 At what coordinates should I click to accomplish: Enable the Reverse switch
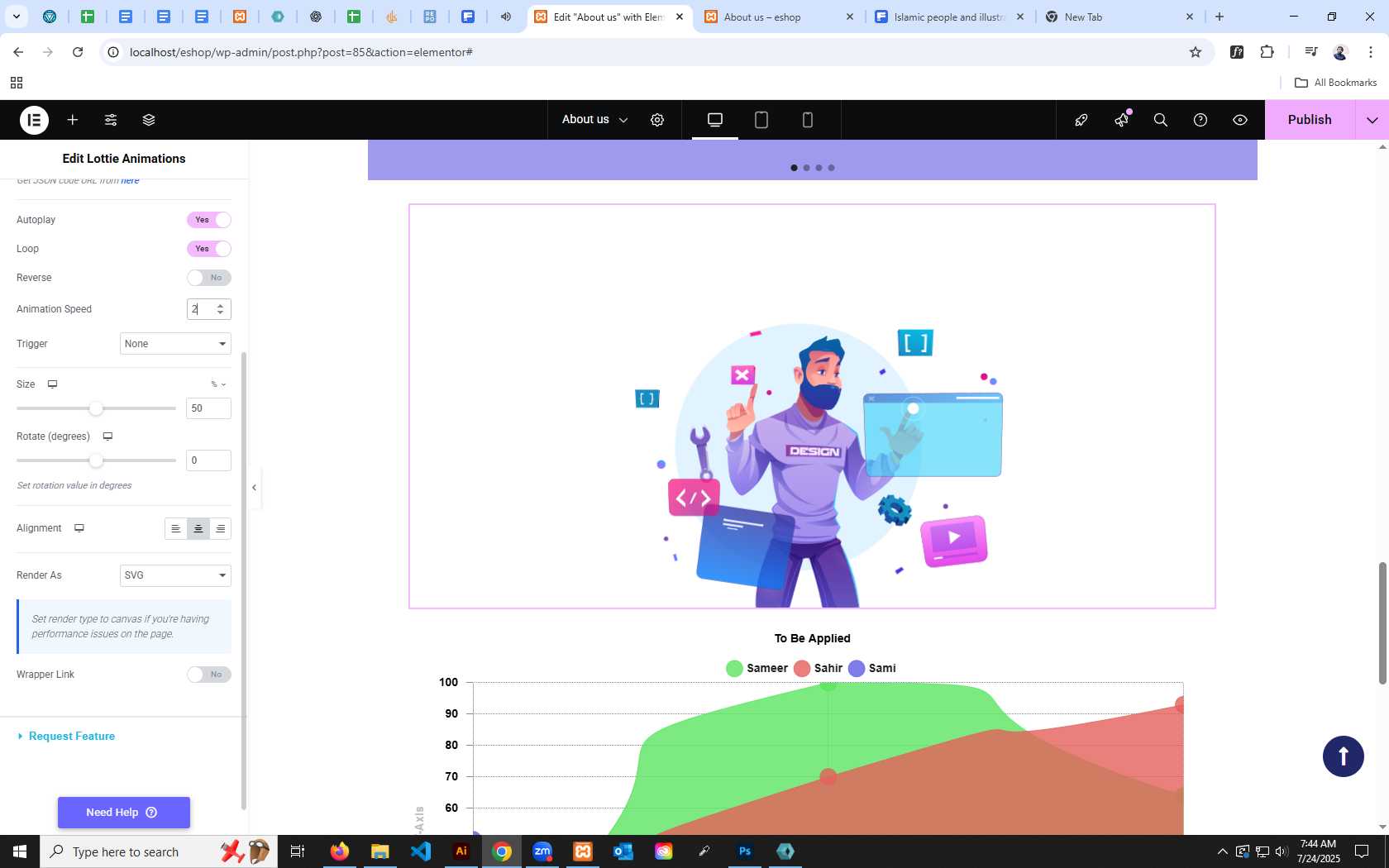click(x=209, y=278)
